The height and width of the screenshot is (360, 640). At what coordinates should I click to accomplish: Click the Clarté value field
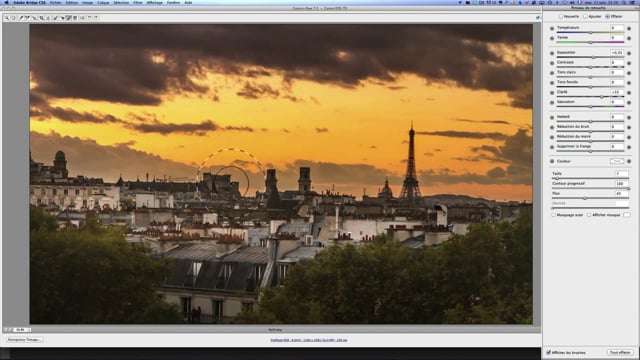coord(617,92)
